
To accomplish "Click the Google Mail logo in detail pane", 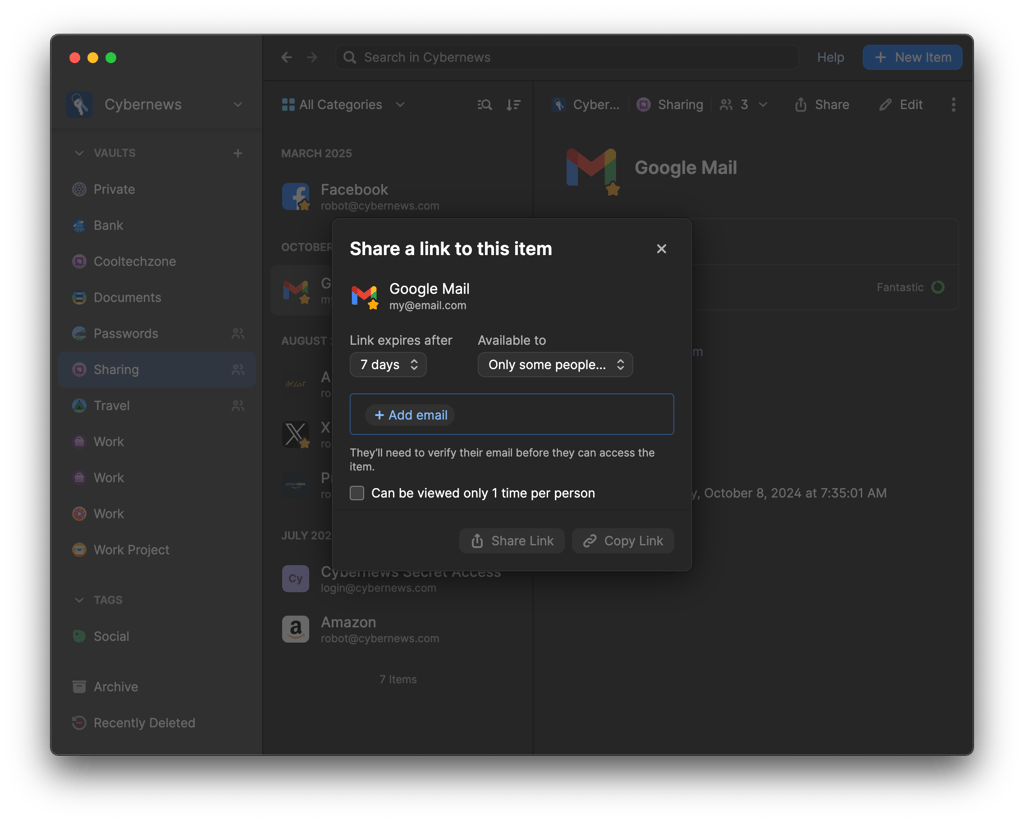I will coord(592,169).
